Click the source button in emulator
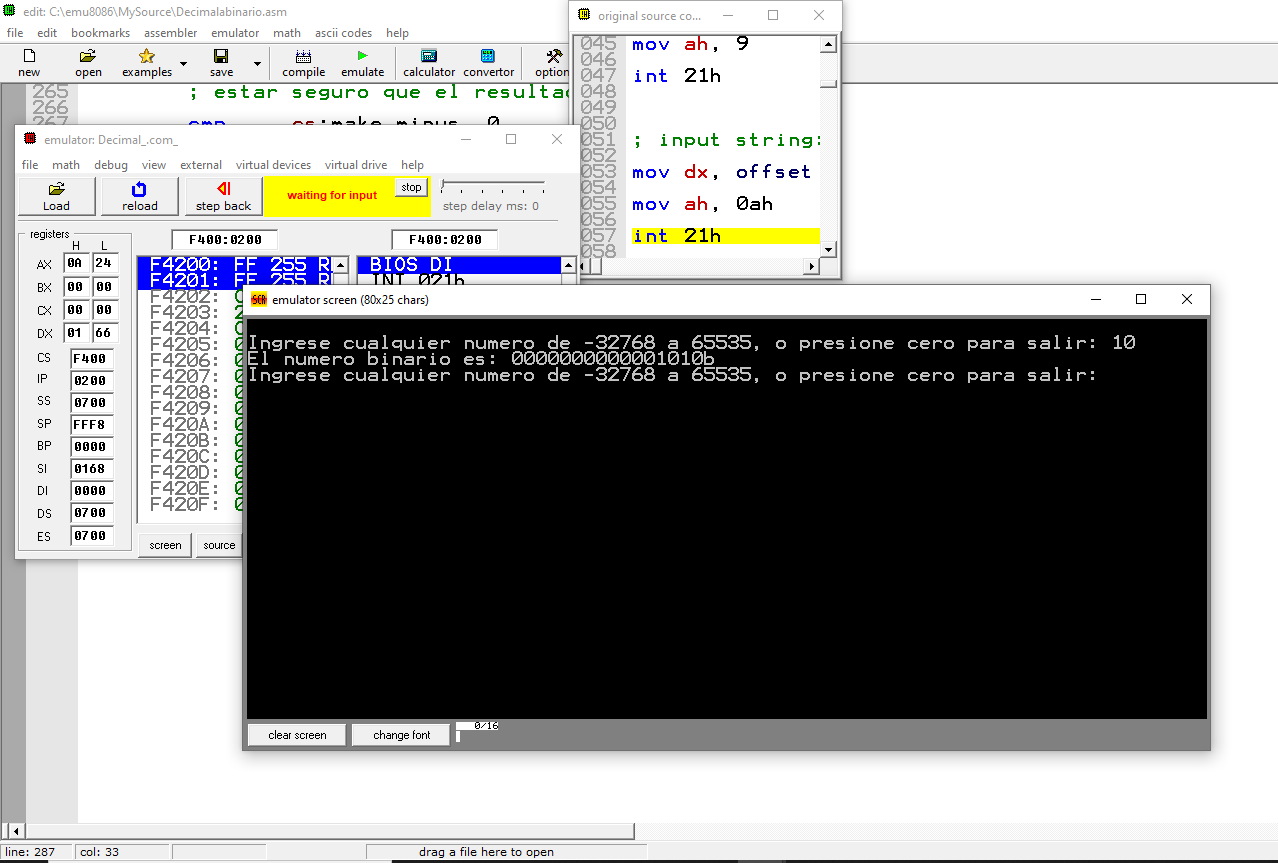Viewport: 1278px width, 863px height. (x=219, y=545)
